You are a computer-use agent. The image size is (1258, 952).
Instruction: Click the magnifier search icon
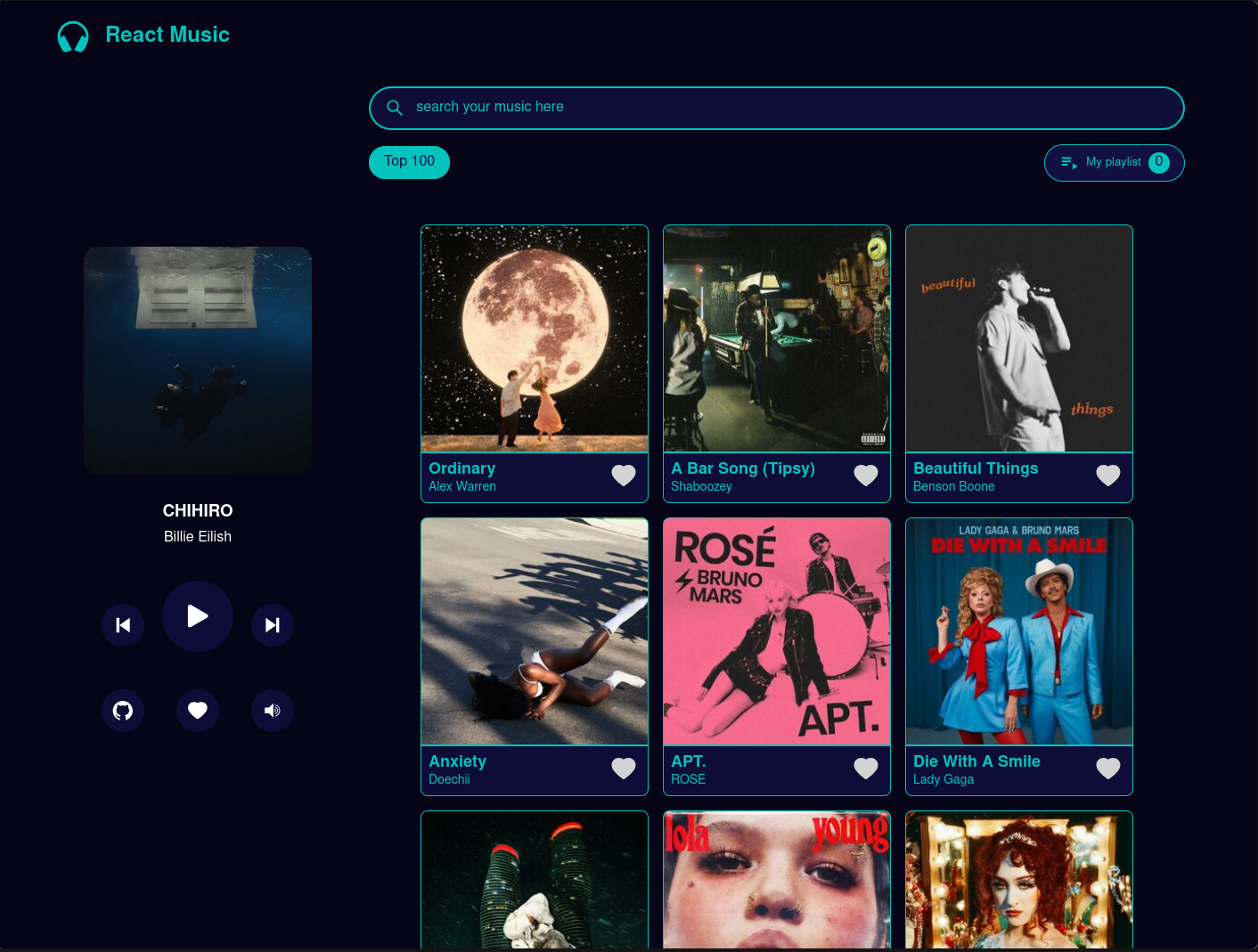click(395, 108)
